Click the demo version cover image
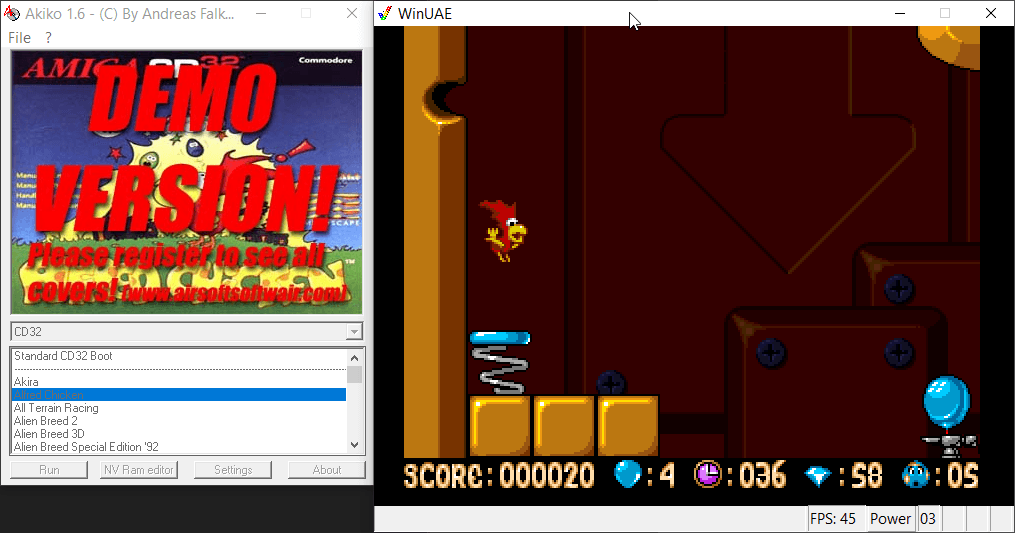The width and height of the screenshot is (1015, 533). 186,183
